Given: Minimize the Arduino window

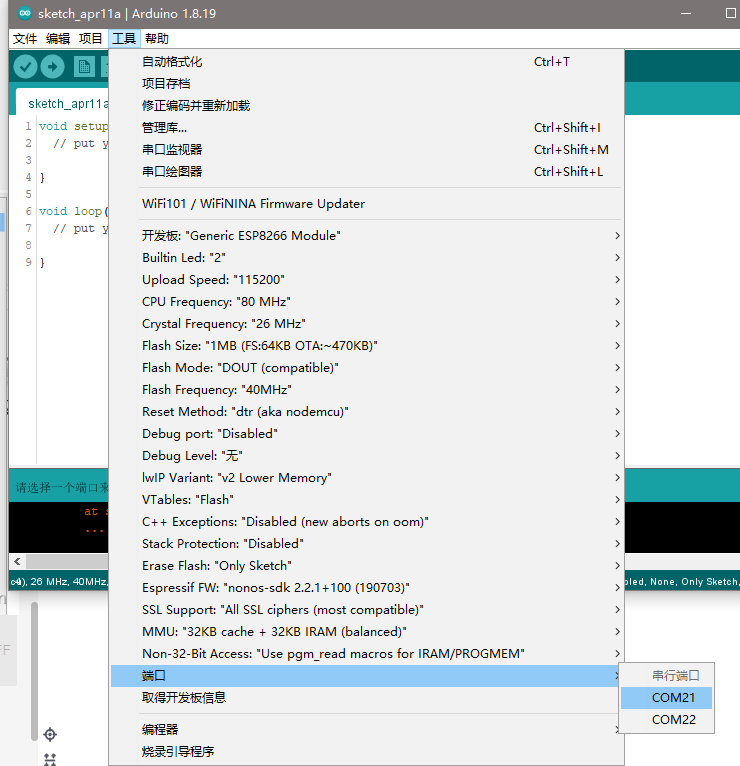Looking at the screenshot, I should pos(686,14).
